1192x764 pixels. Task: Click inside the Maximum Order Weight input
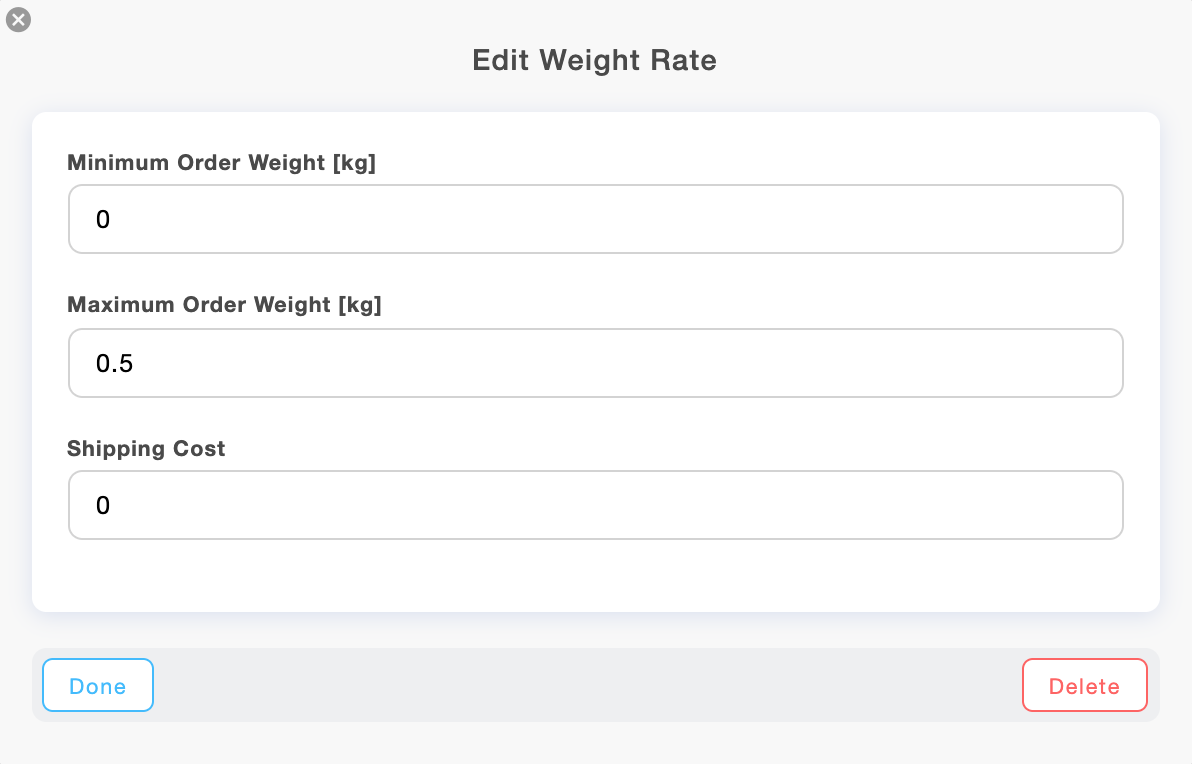point(595,362)
